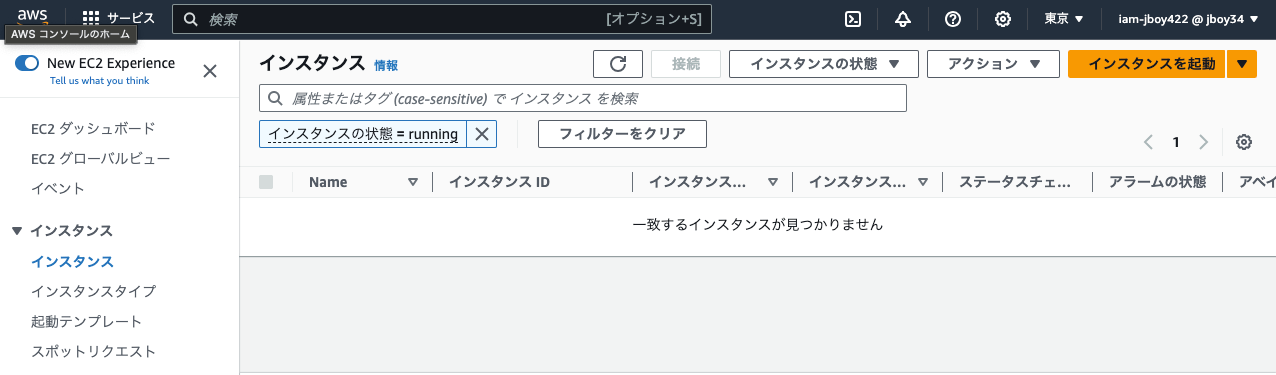Click the instance state column sort arrow
The width and height of the screenshot is (1276, 375).
(773, 182)
